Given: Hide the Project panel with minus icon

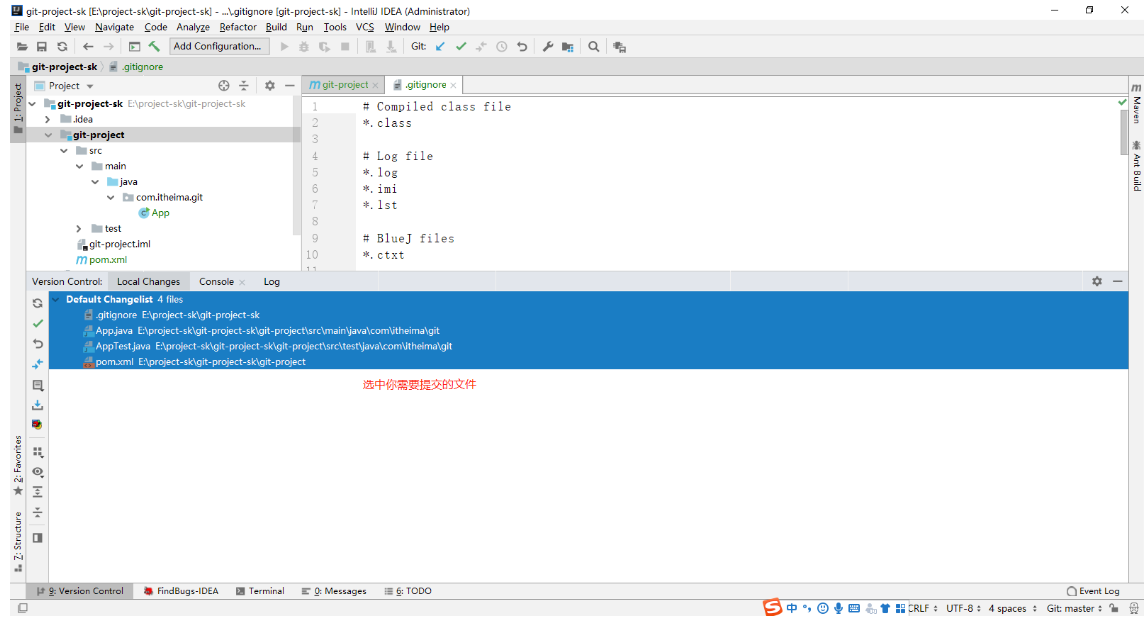Looking at the screenshot, I should (289, 85).
